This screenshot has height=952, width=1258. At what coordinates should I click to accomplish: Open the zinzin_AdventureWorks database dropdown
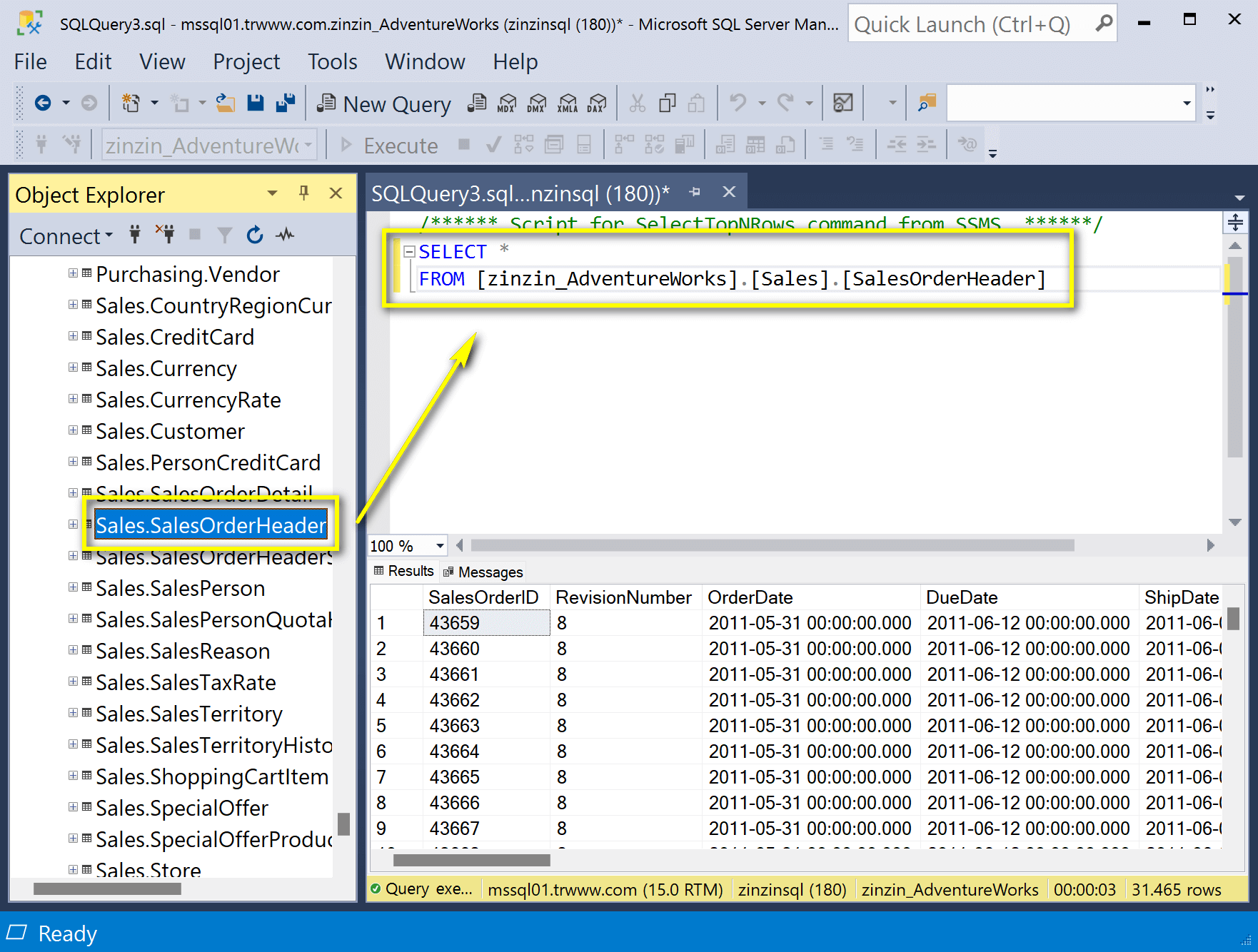tap(308, 145)
